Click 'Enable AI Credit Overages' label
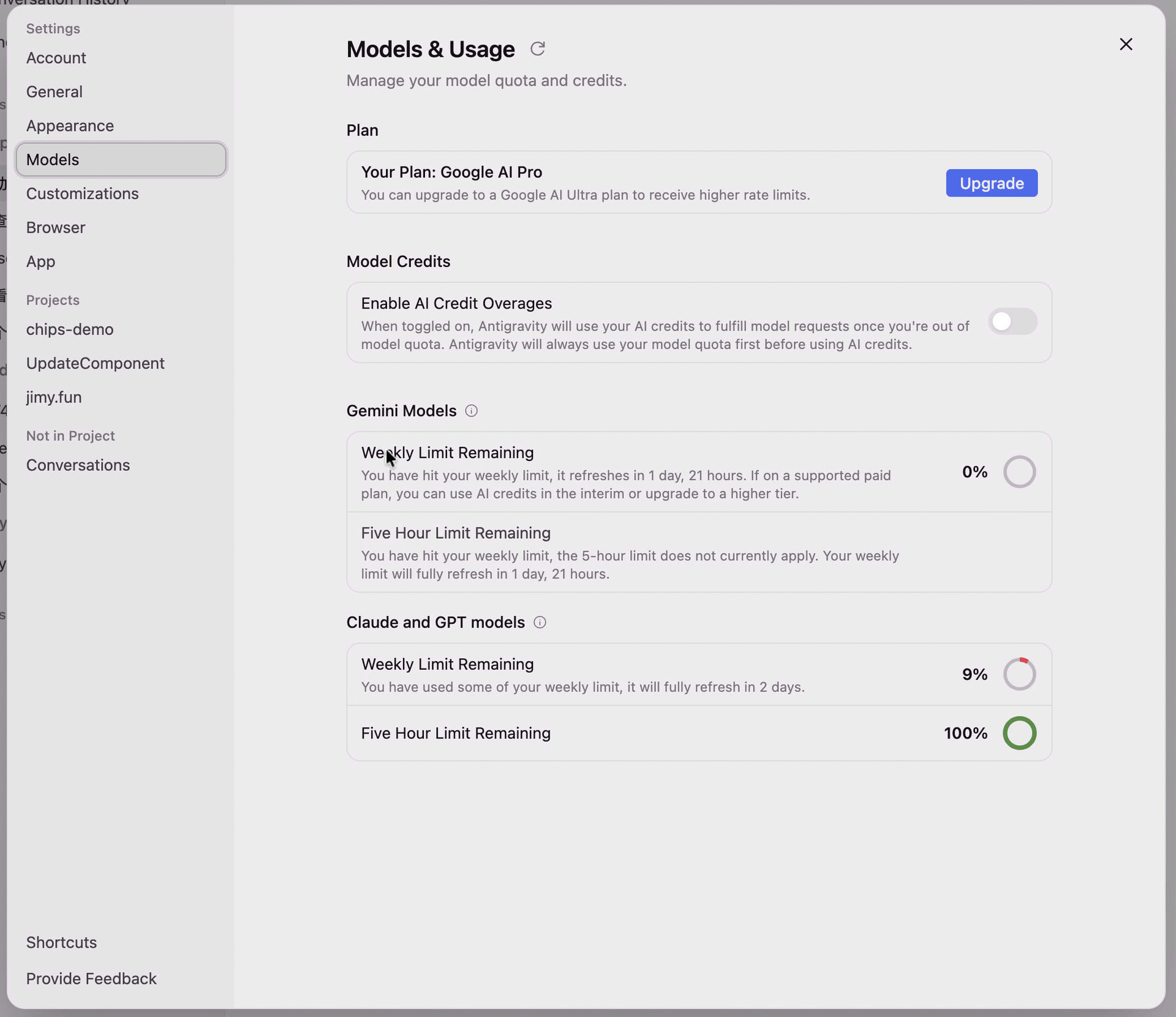This screenshot has height=1017, width=1176. [x=456, y=304]
